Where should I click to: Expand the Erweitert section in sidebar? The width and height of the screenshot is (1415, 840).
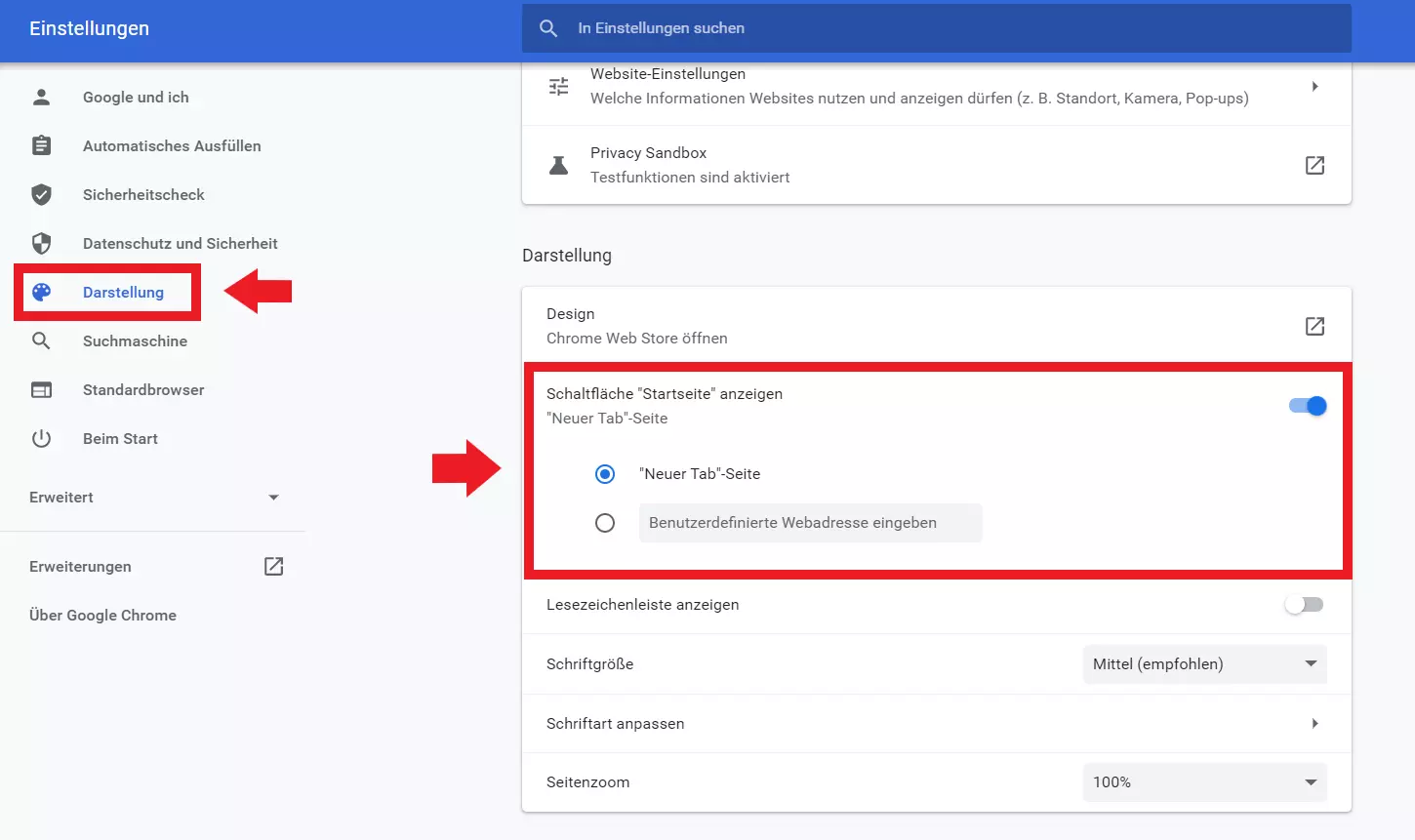[154, 498]
